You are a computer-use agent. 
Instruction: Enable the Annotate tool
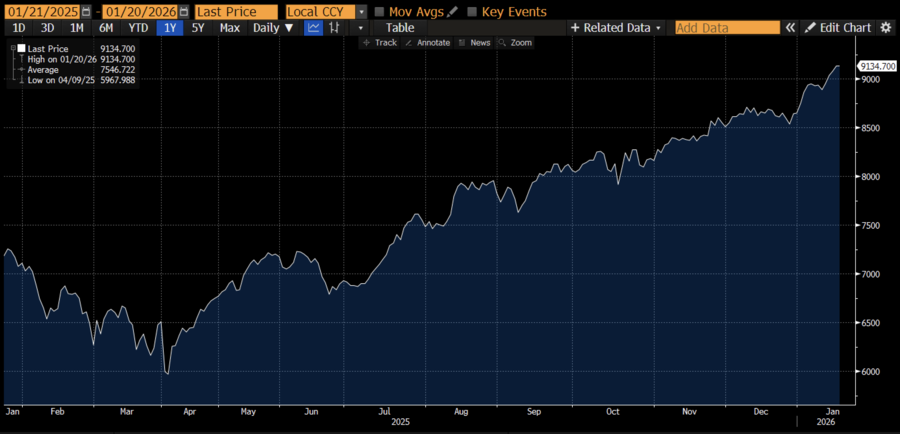coord(429,43)
